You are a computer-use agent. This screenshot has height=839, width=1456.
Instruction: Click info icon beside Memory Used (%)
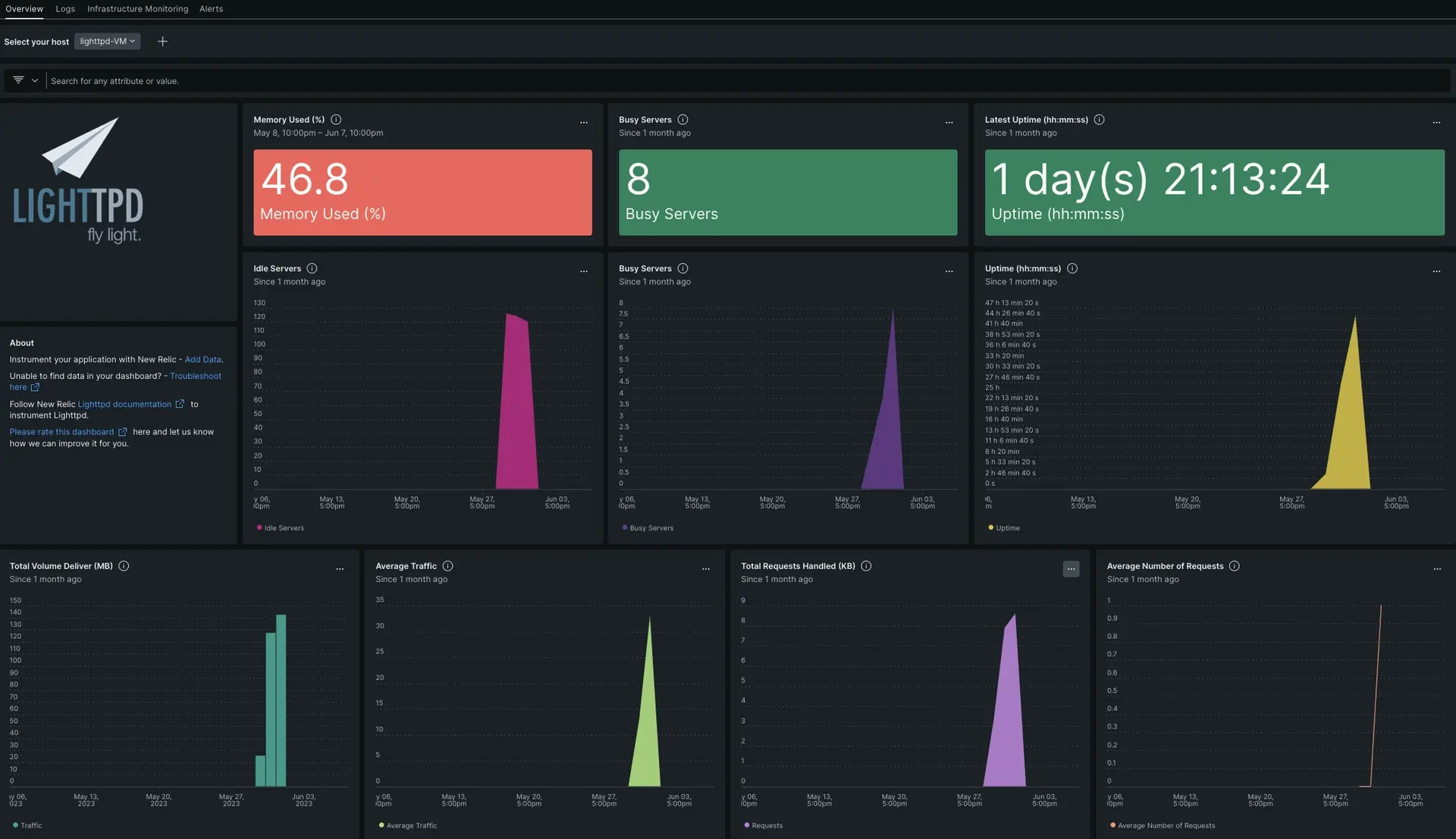click(x=336, y=120)
